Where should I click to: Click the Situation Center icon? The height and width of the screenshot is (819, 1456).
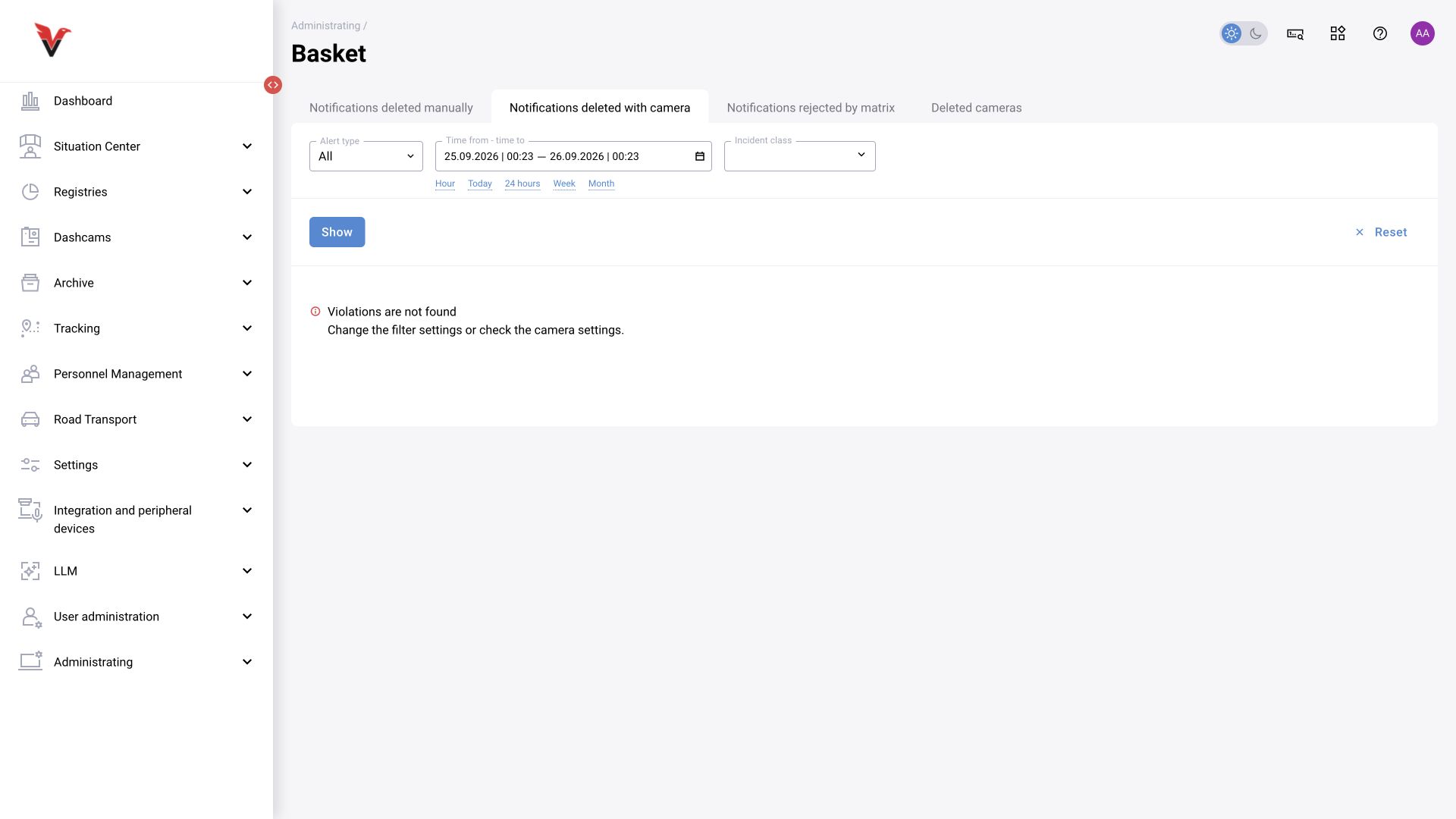(x=30, y=146)
